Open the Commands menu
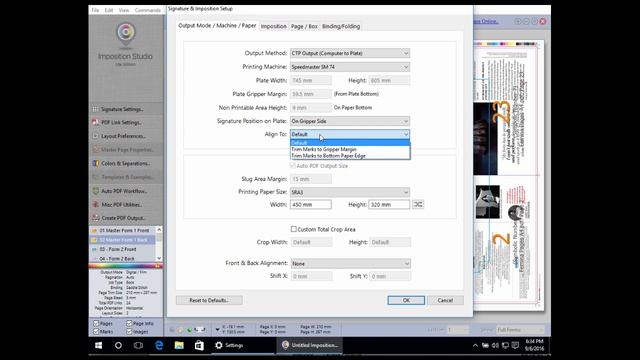This screenshot has height=360, width=640. tap(147, 10)
